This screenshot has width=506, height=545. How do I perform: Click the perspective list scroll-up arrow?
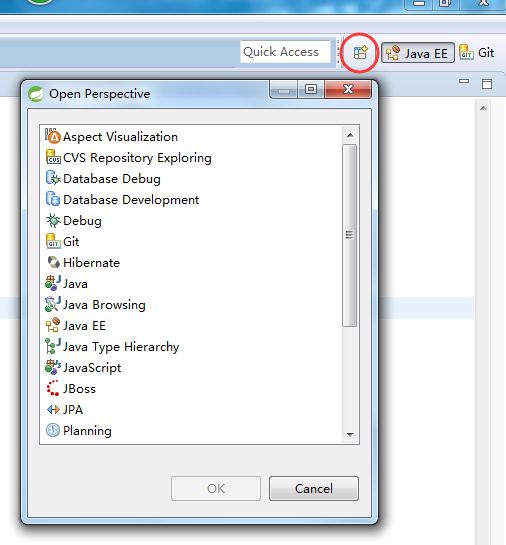tap(350, 135)
